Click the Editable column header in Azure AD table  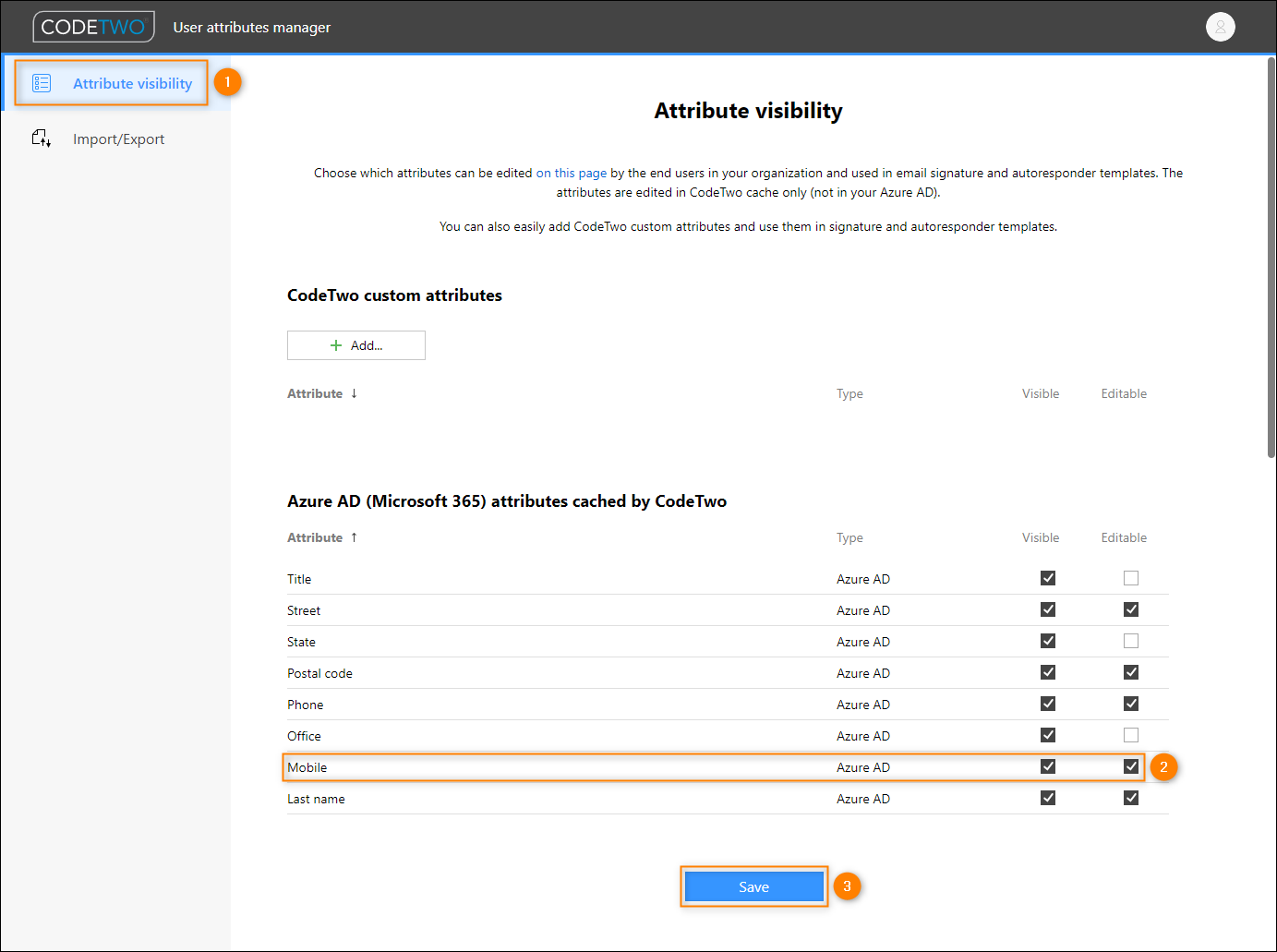point(1124,537)
